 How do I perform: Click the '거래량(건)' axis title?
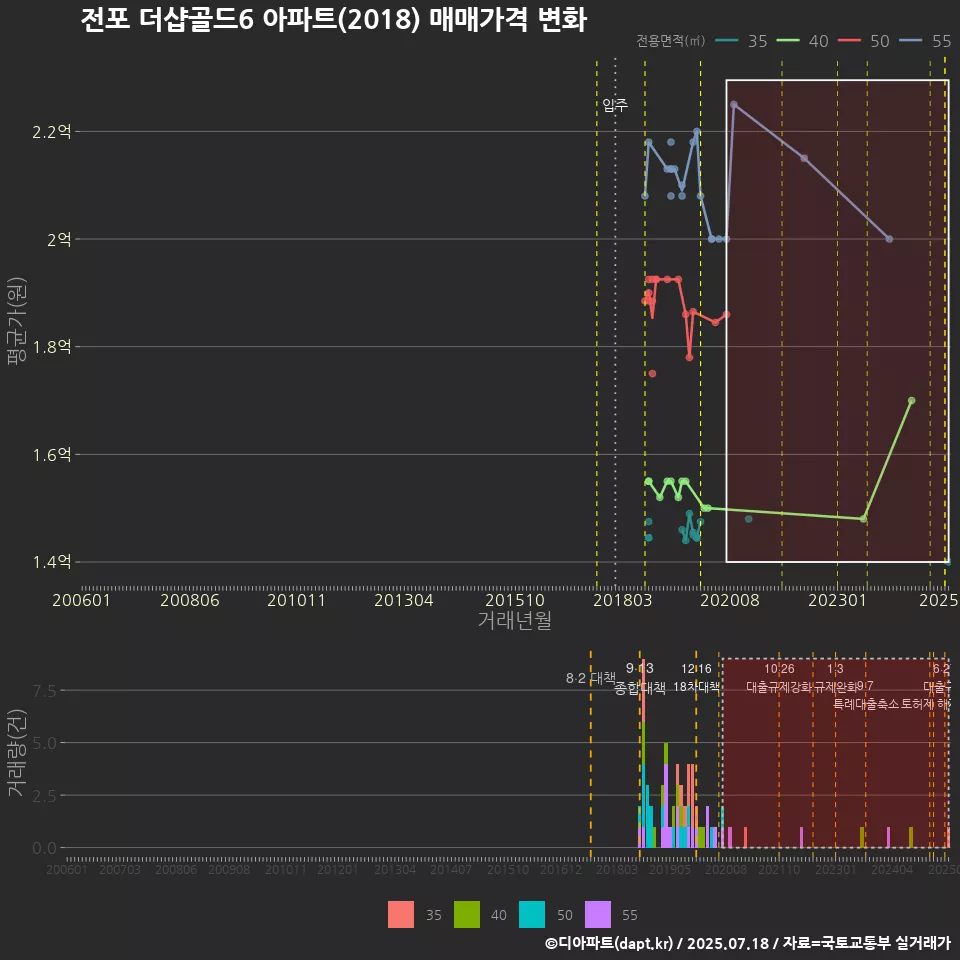coord(17,754)
